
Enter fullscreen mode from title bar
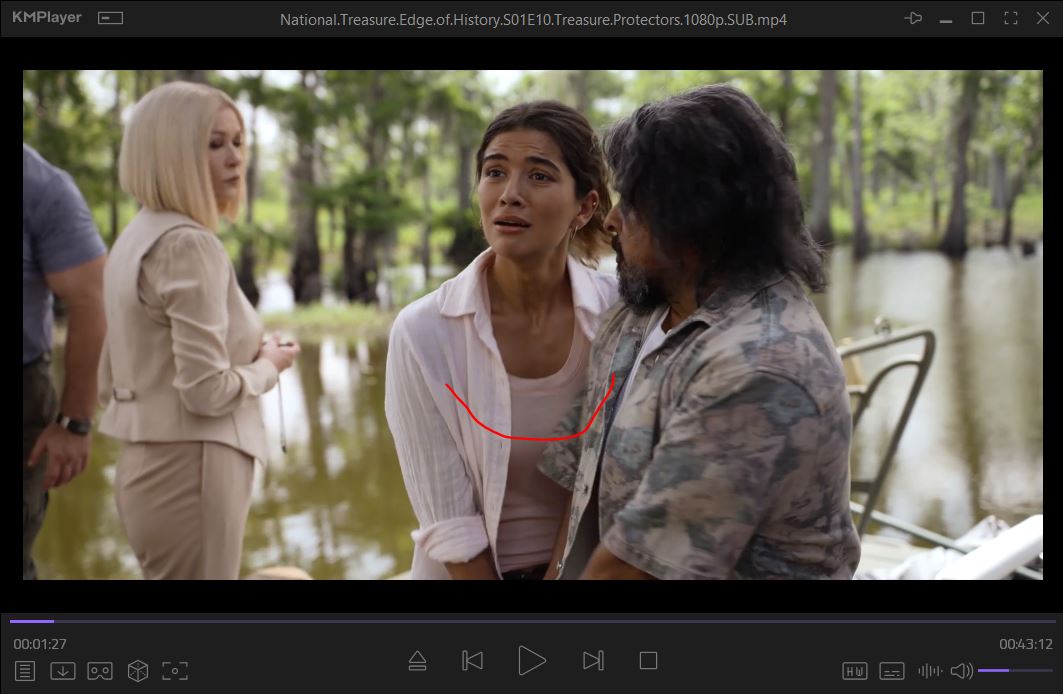click(x=1011, y=18)
